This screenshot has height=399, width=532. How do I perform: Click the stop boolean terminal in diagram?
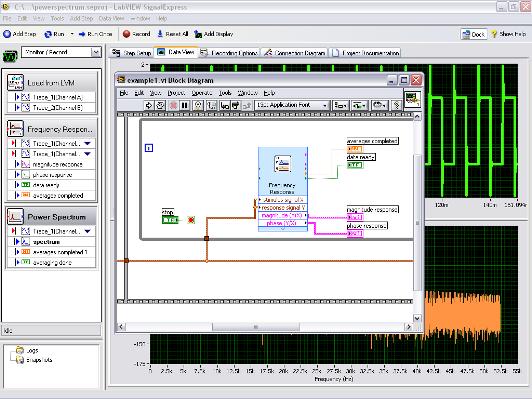tap(170, 220)
